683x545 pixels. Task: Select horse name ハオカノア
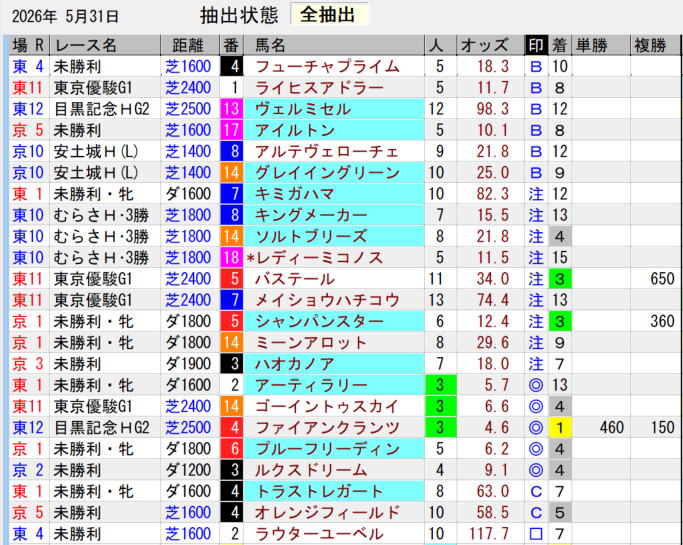[x=295, y=364]
